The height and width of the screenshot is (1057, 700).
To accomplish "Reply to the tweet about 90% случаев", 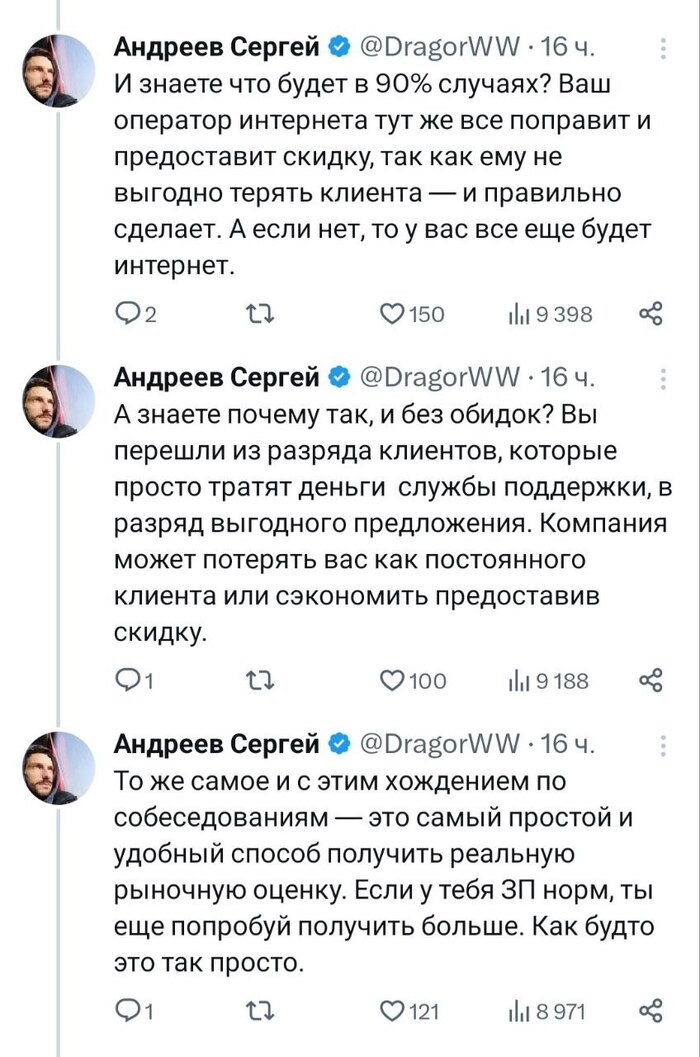I will (x=129, y=316).
